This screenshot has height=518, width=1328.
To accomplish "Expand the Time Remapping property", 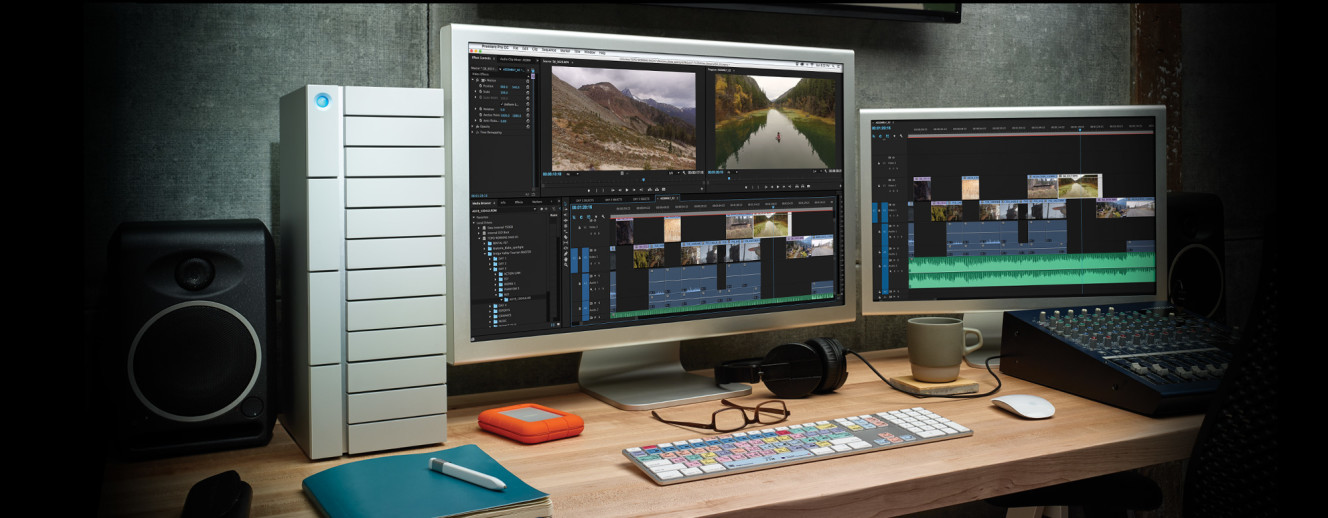I will pos(472,133).
